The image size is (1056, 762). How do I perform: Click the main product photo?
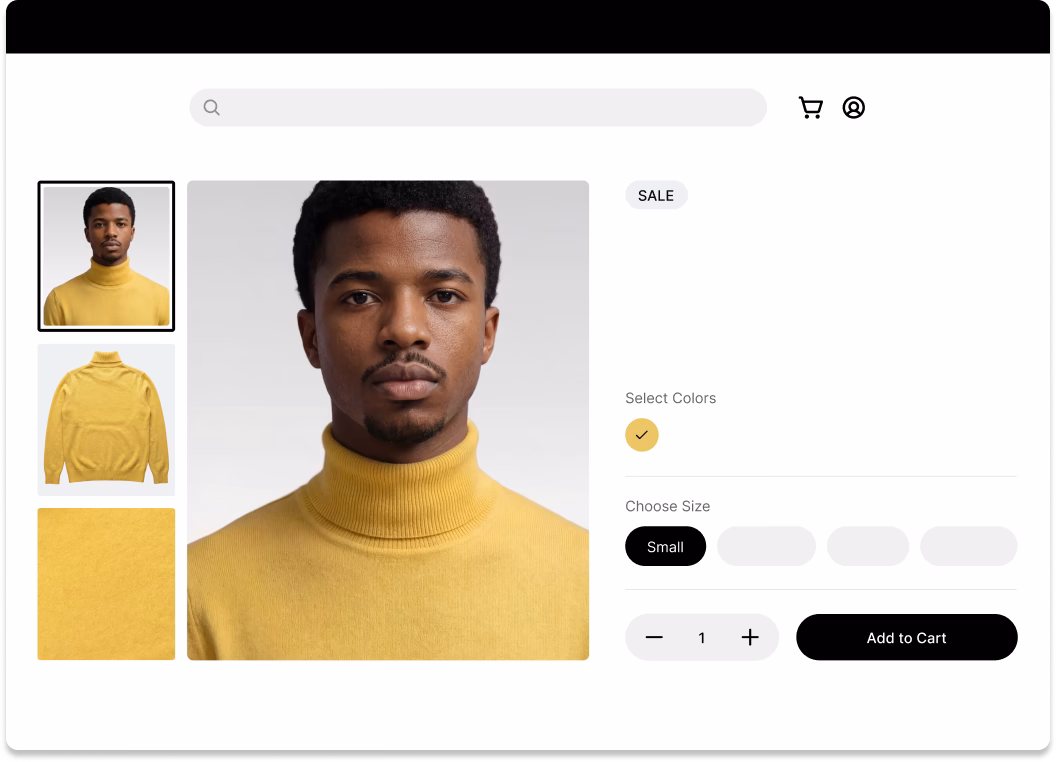point(388,420)
